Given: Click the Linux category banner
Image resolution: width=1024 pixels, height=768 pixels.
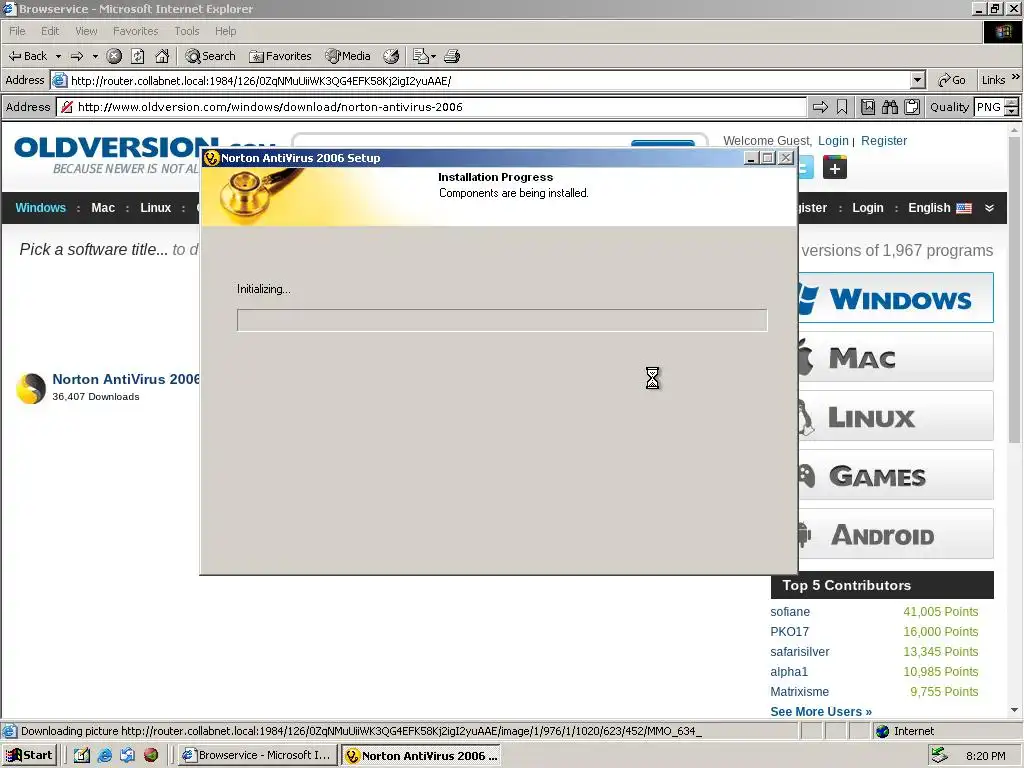Looking at the screenshot, I should [x=896, y=415].
